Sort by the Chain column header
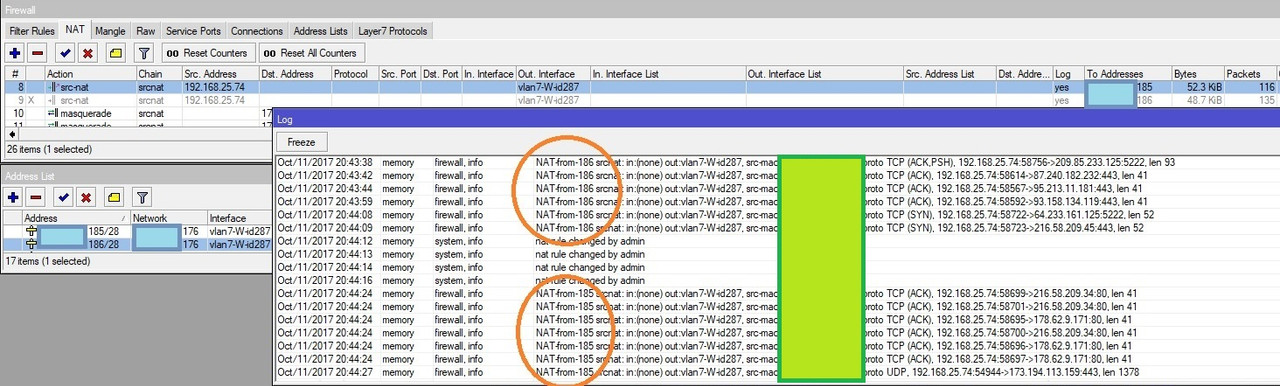This screenshot has height=386, width=1280. click(159, 74)
